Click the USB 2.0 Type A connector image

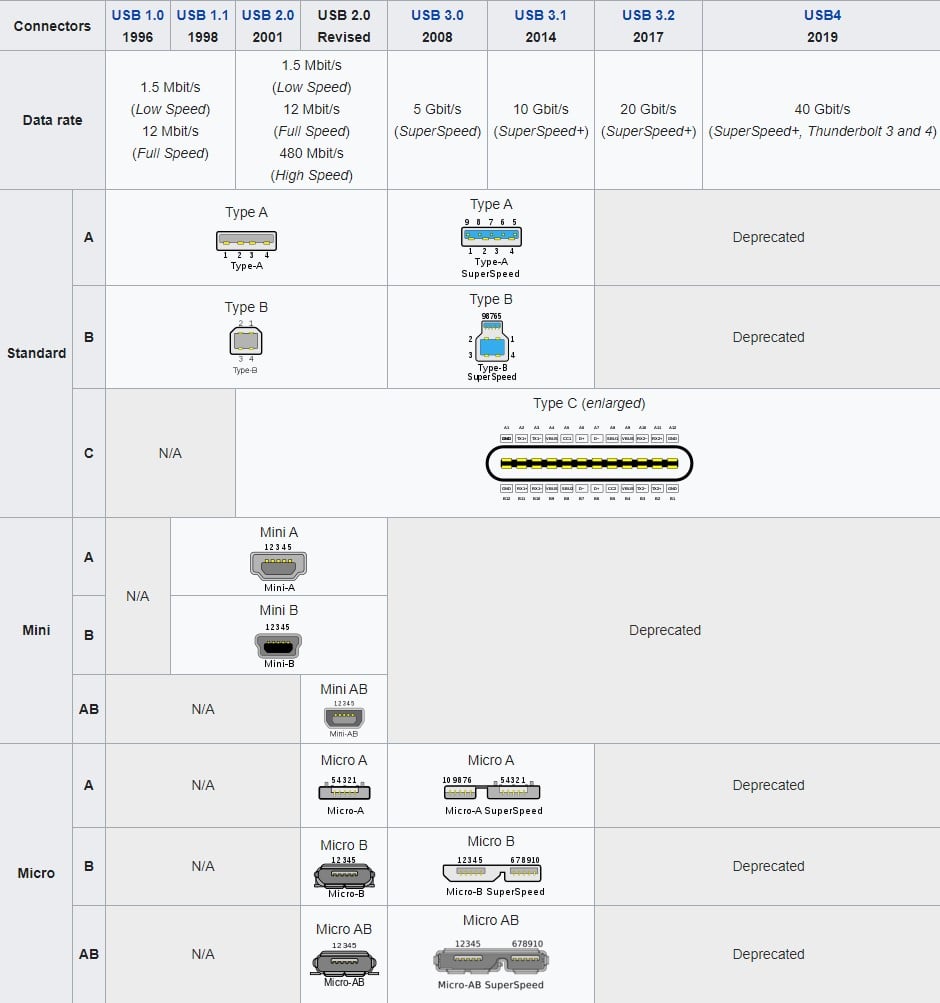point(246,241)
